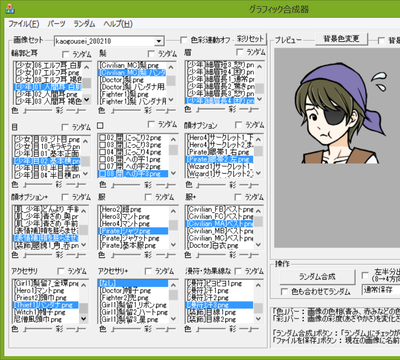Click down arrow of 口 list scrollbar

click(173, 173)
